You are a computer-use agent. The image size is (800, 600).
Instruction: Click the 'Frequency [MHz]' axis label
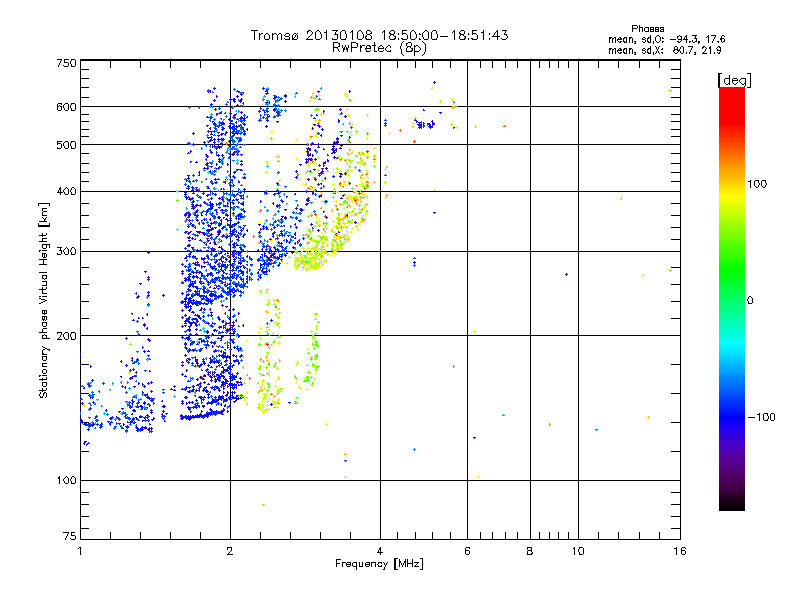(380, 564)
